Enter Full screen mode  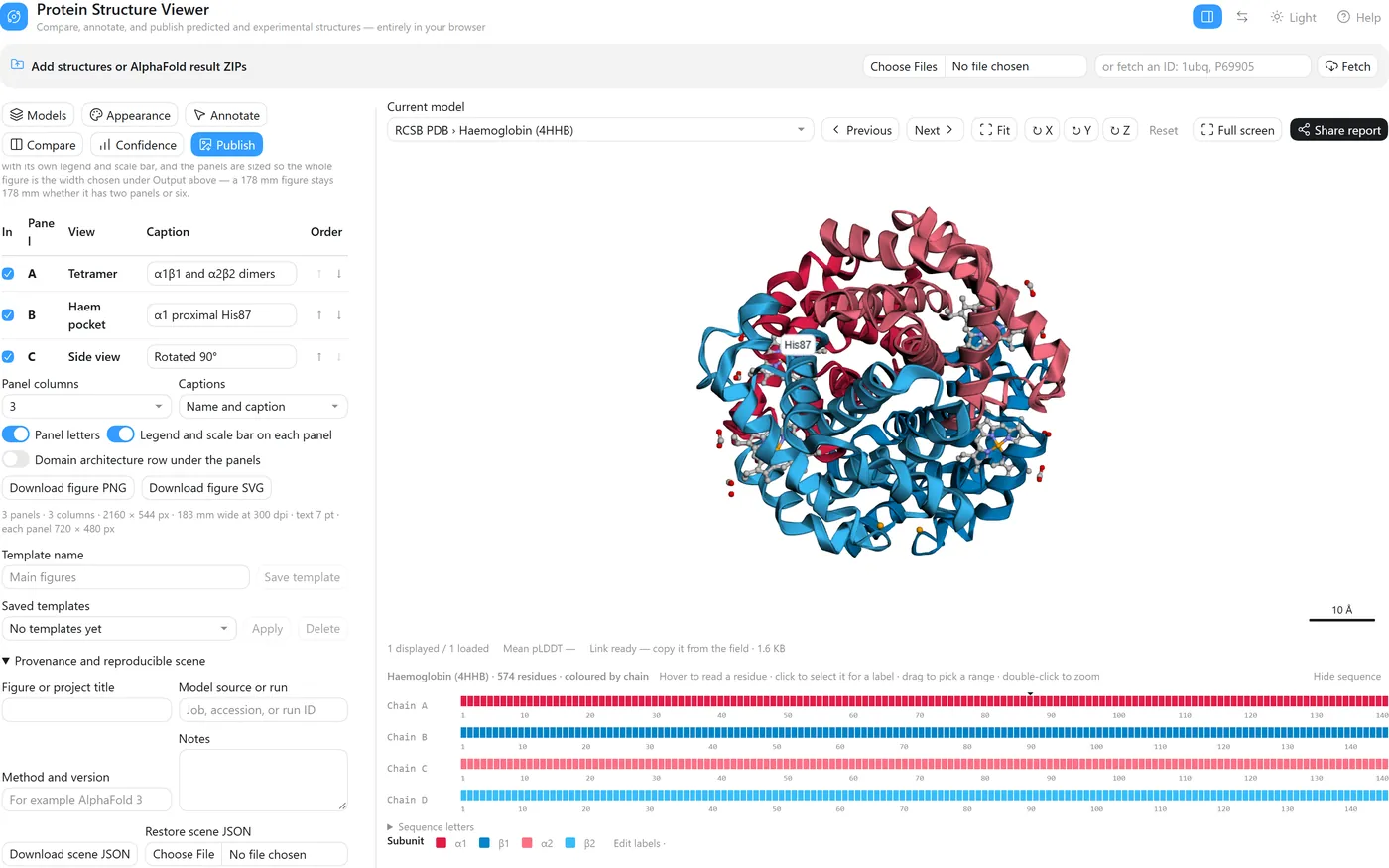point(1237,130)
